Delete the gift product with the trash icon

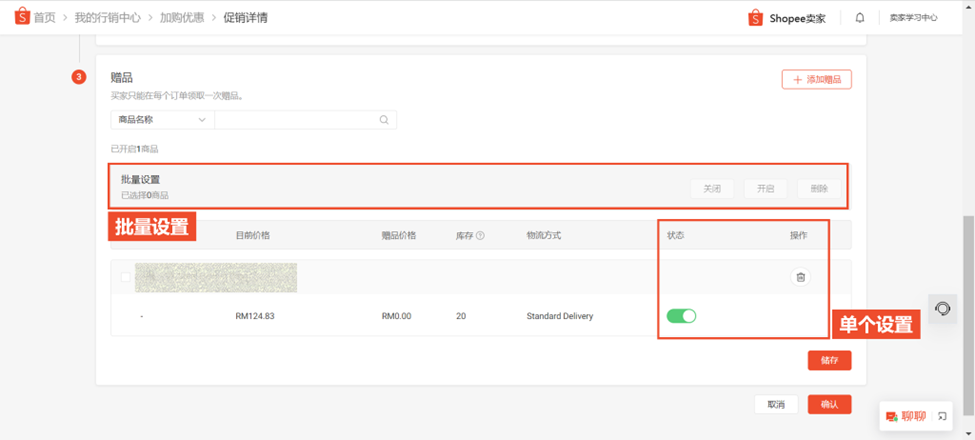pyautogui.click(x=800, y=277)
